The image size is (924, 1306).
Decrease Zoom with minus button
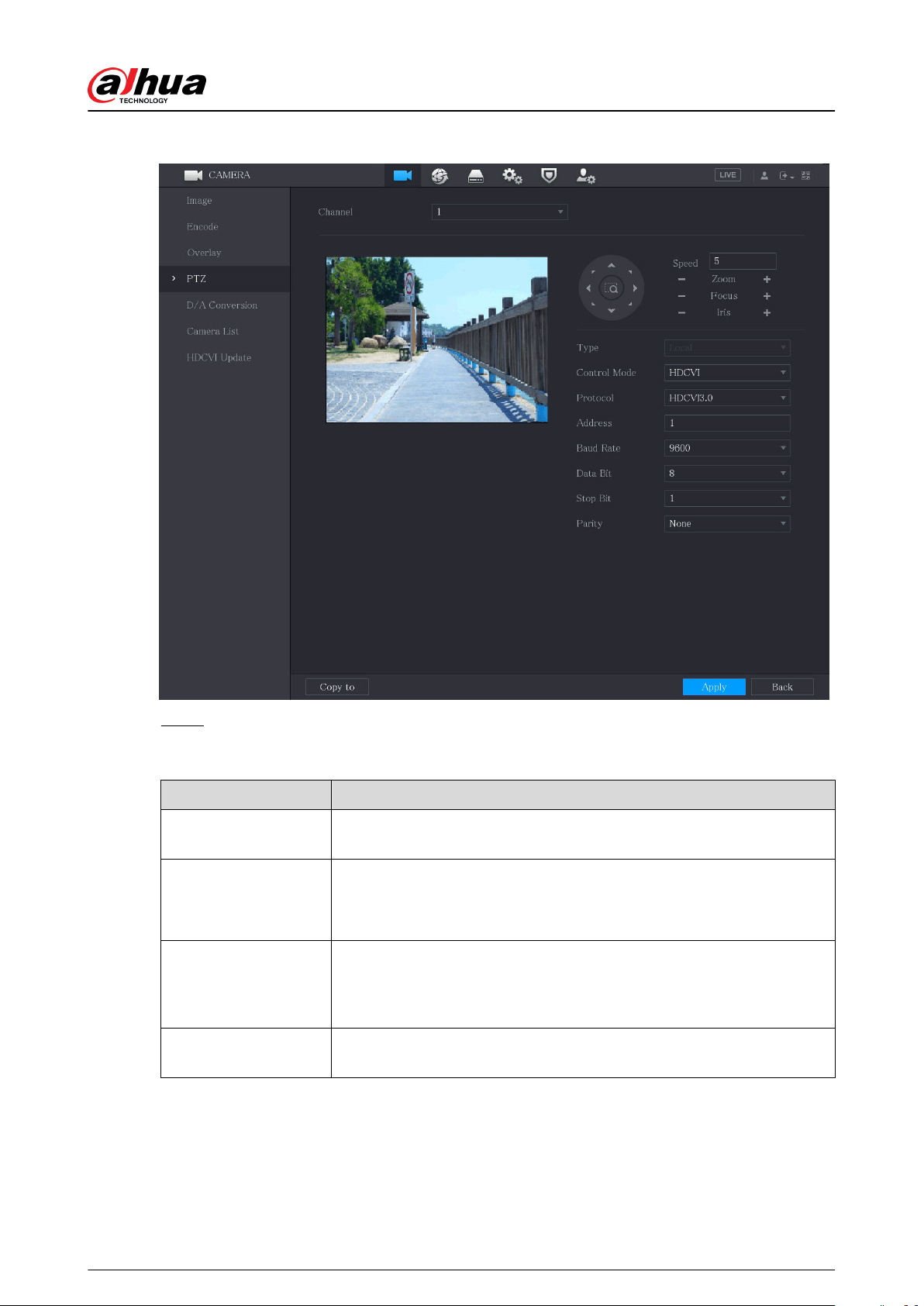(x=681, y=279)
